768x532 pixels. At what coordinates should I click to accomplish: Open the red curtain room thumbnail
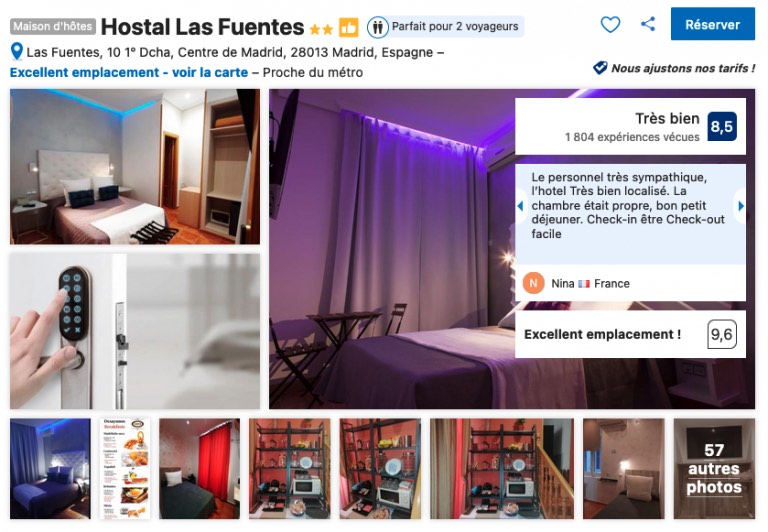pos(200,469)
